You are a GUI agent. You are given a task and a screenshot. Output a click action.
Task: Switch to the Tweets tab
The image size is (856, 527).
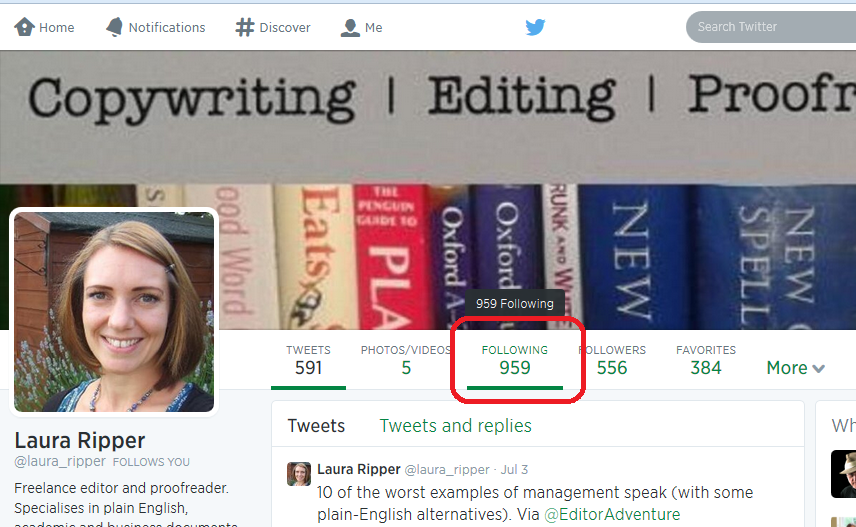tap(316, 426)
